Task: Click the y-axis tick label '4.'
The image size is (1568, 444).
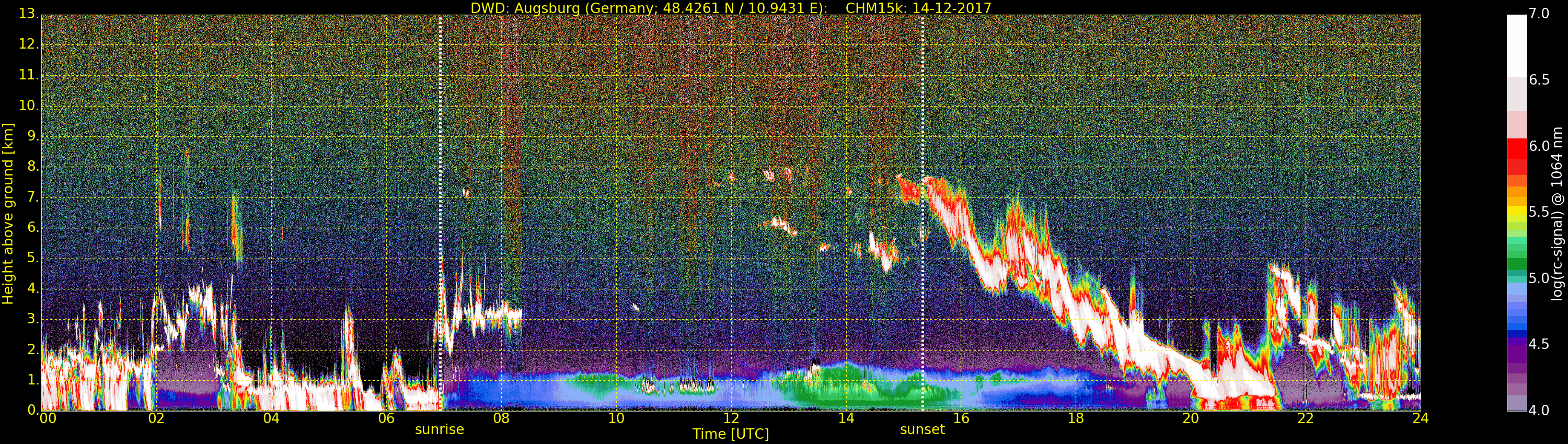Action: click(x=33, y=288)
